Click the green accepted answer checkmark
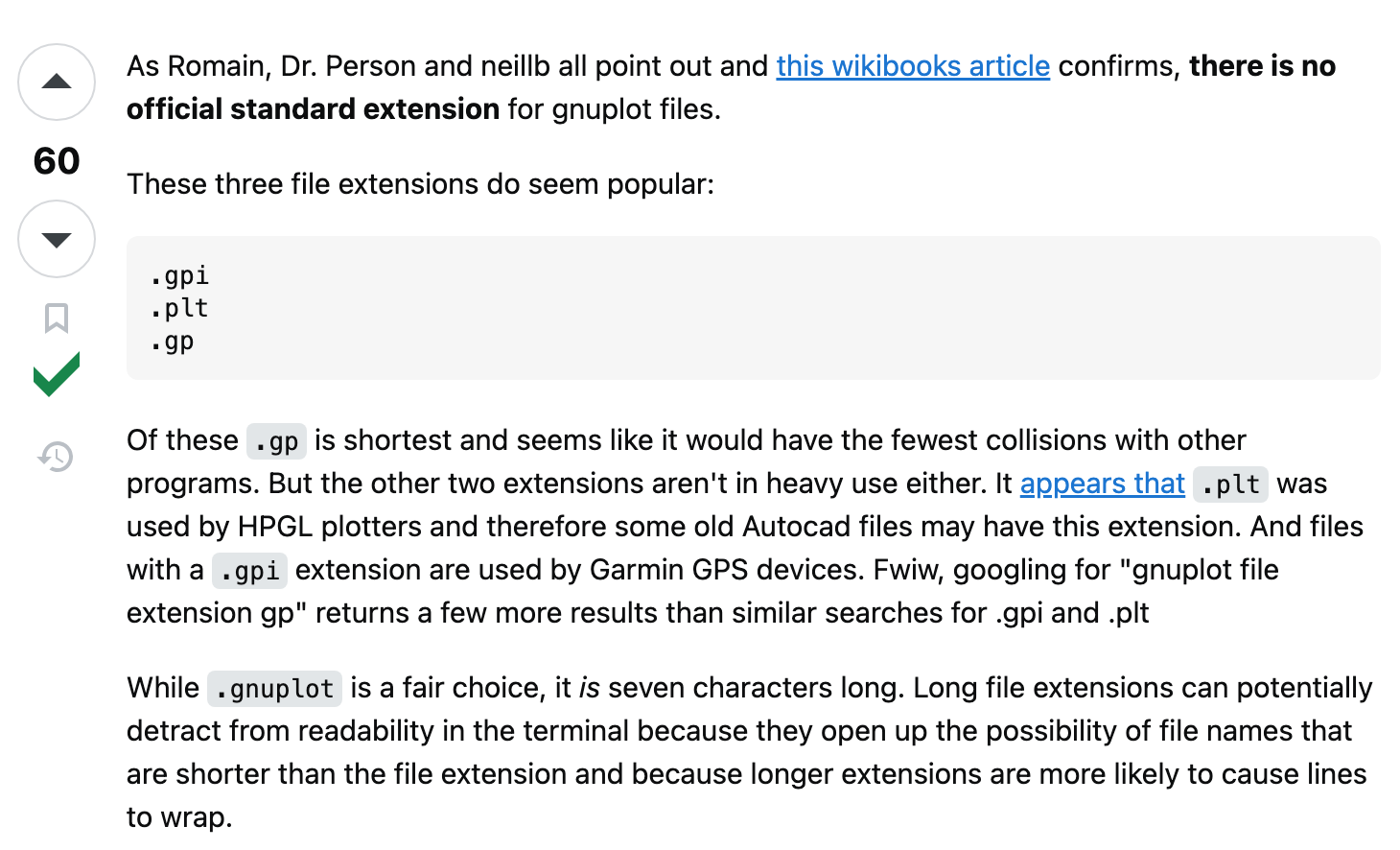1400x850 pixels. [57, 374]
